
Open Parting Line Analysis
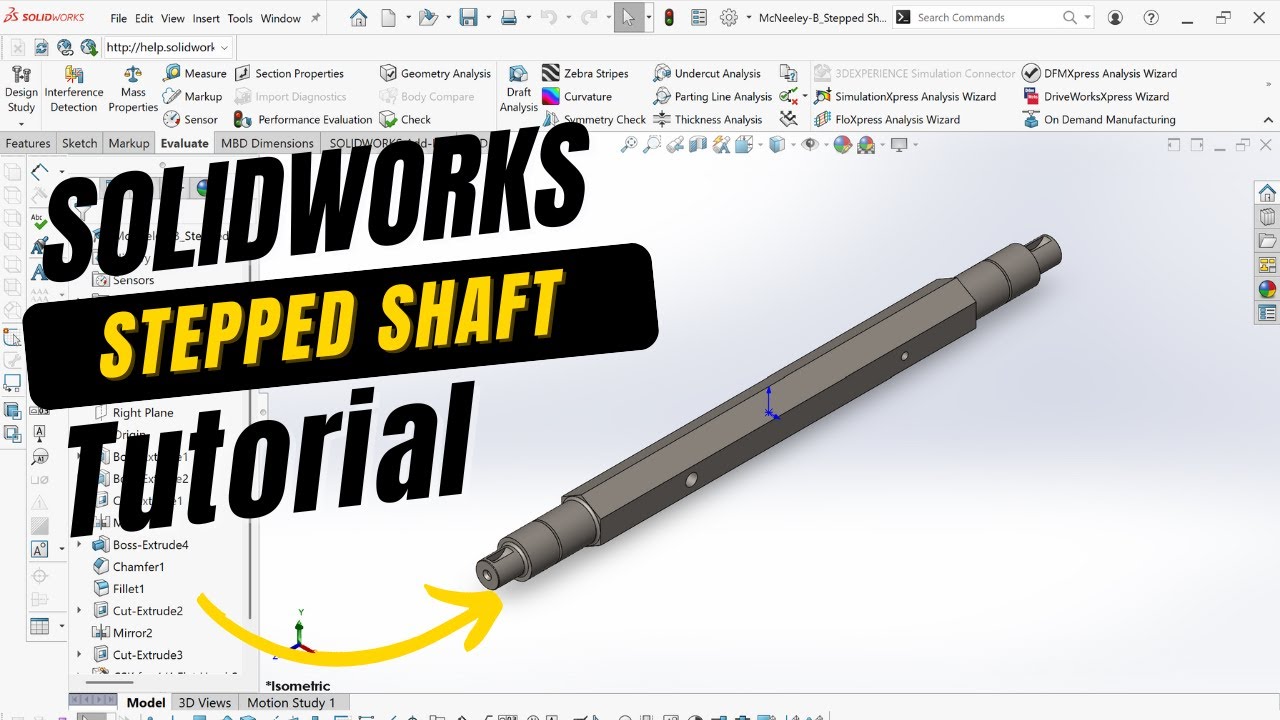pos(712,96)
